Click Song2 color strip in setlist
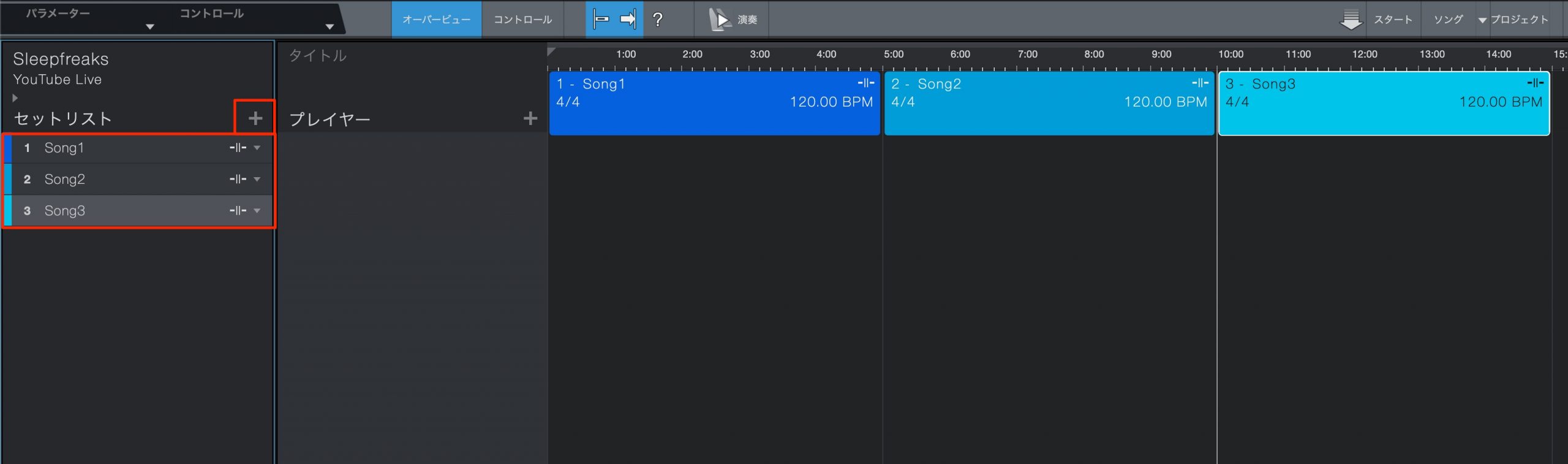1568x464 pixels. 8,179
